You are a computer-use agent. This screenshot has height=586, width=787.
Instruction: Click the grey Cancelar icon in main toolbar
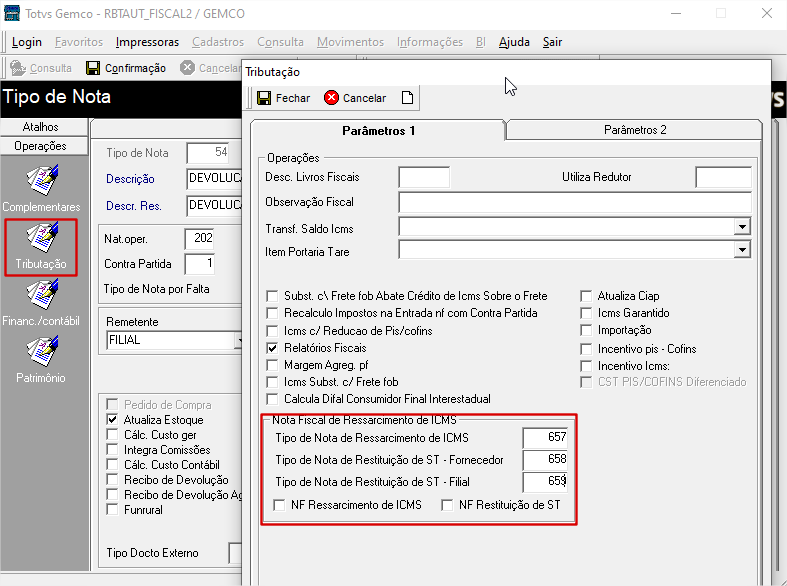coord(187,68)
